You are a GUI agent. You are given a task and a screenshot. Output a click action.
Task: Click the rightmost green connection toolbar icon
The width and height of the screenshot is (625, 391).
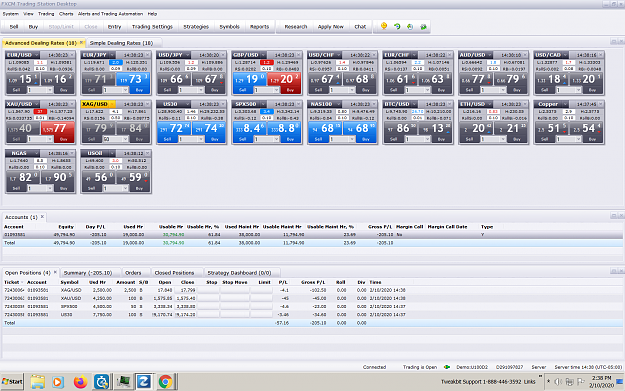pos(423,26)
